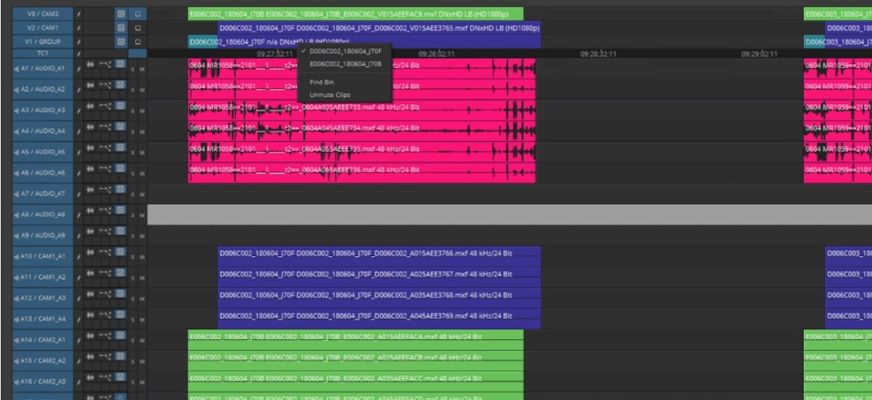Viewport: 872px width, 400px height.
Task: Click the sync lock icon on V2 / CAM1
Action: click(x=120, y=28)
